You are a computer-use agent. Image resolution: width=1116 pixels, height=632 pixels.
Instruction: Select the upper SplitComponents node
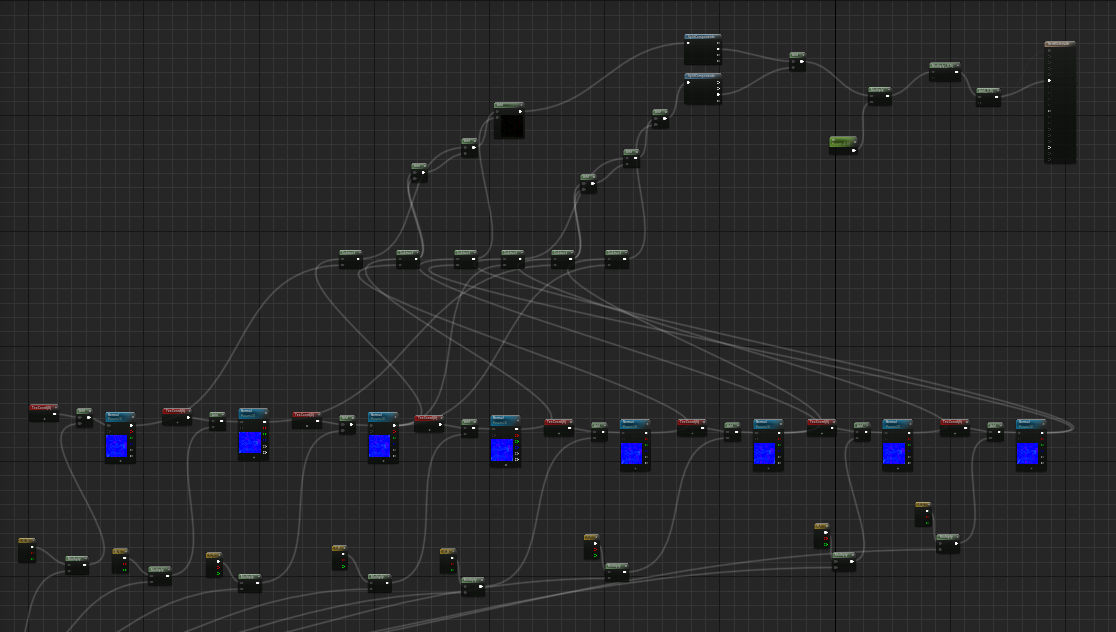(x=702, y=50)
